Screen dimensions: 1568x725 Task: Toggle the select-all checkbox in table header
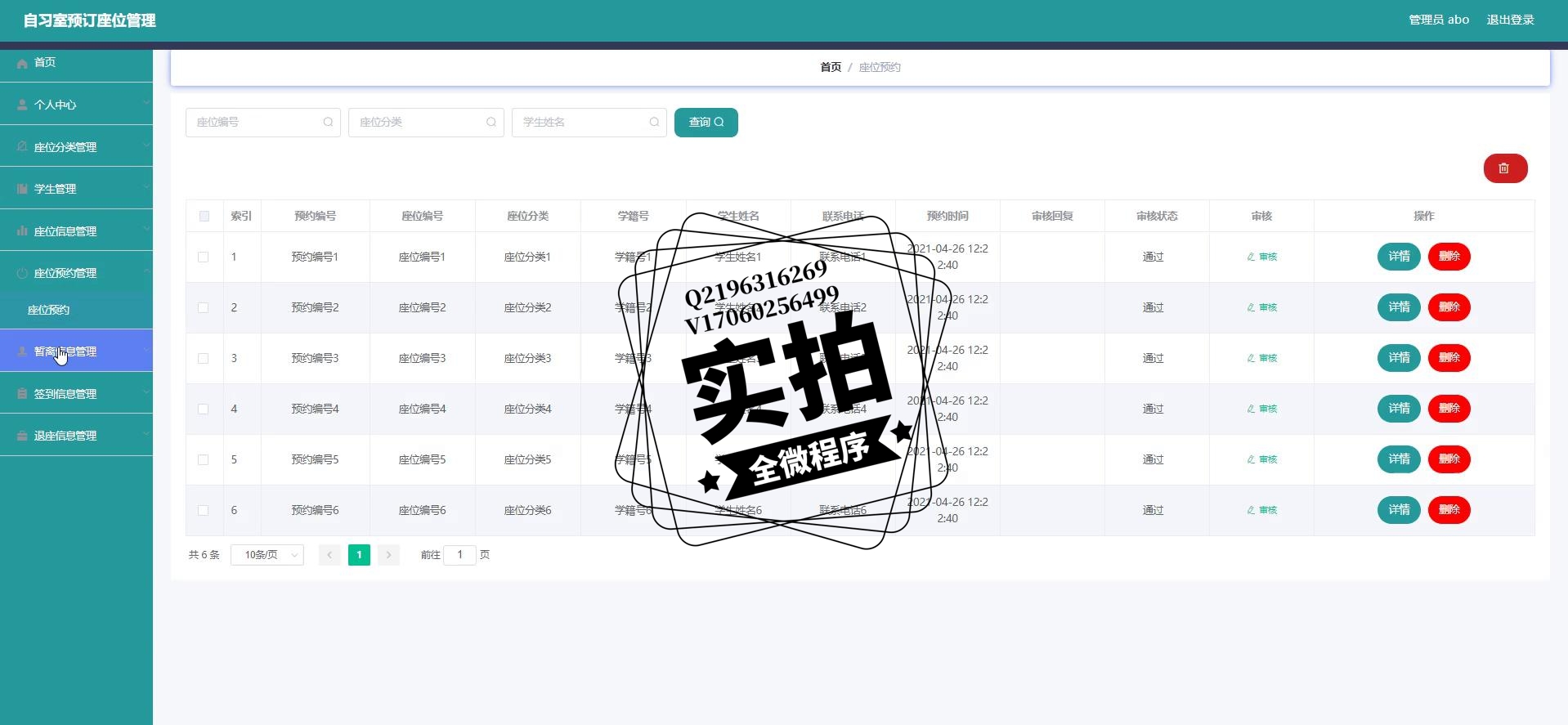pos(204,217)
